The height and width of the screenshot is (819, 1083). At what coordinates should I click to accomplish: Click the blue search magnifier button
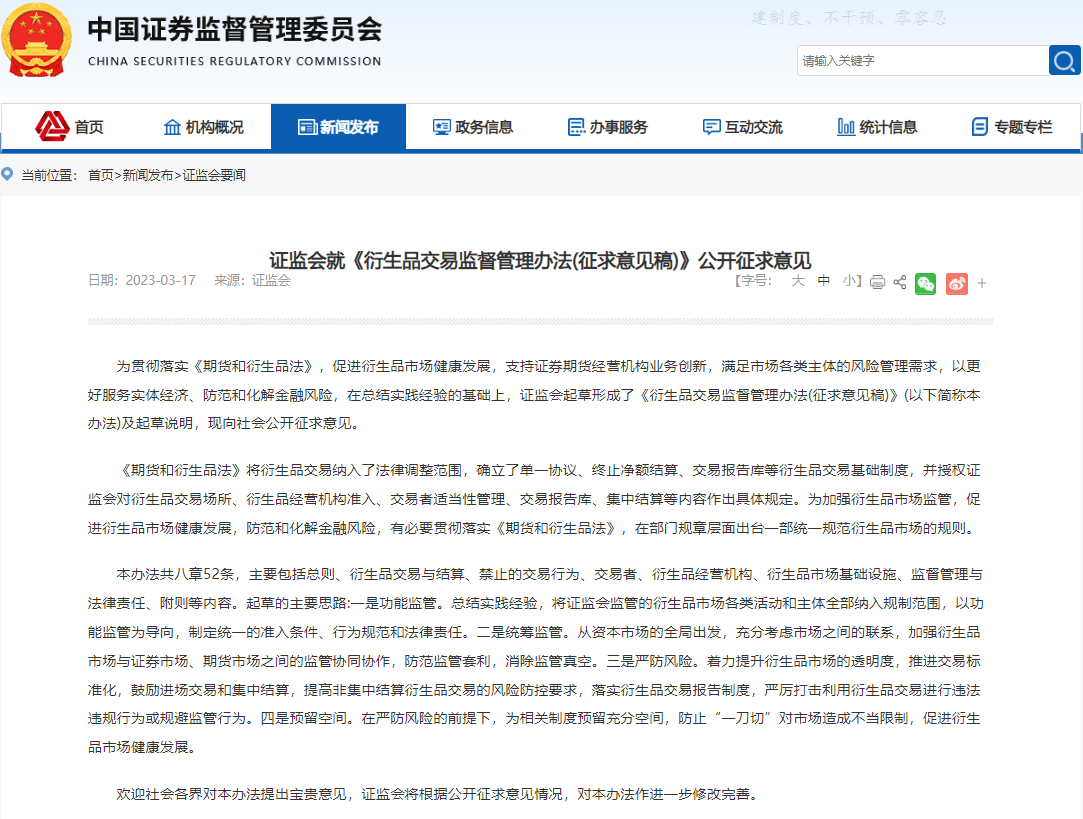coord(1064,60)
